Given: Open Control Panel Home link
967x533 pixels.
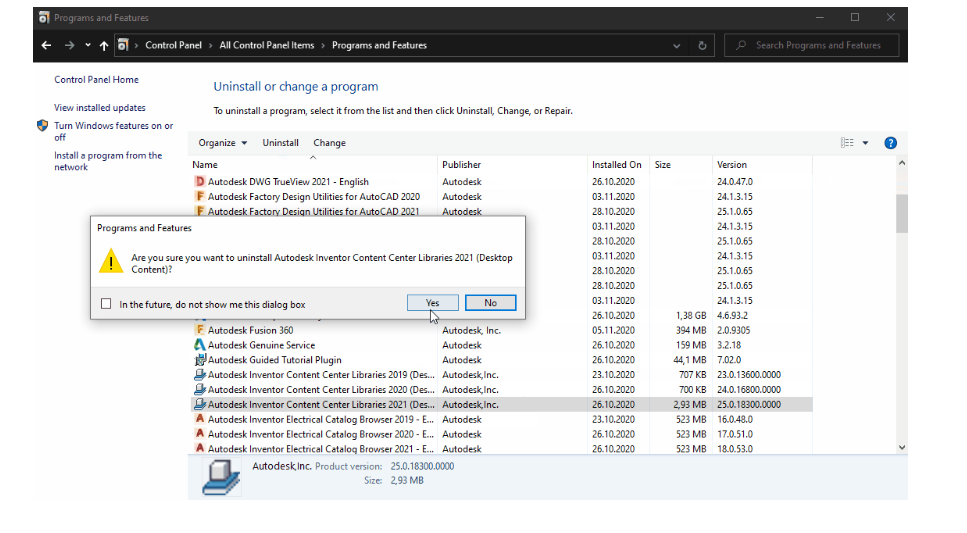Looking at the screenshot, I should pos(96,80).
